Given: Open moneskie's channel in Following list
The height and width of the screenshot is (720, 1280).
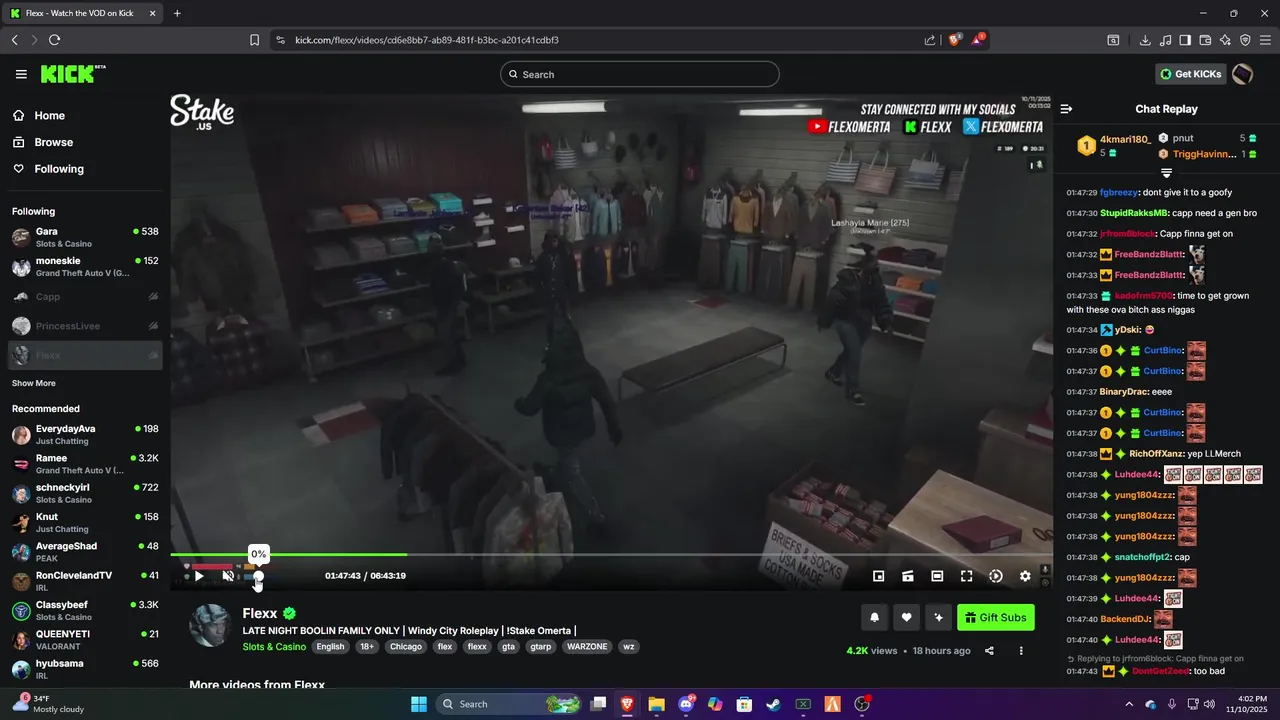Looking at the screenshot, I should [x=85, y=267].
